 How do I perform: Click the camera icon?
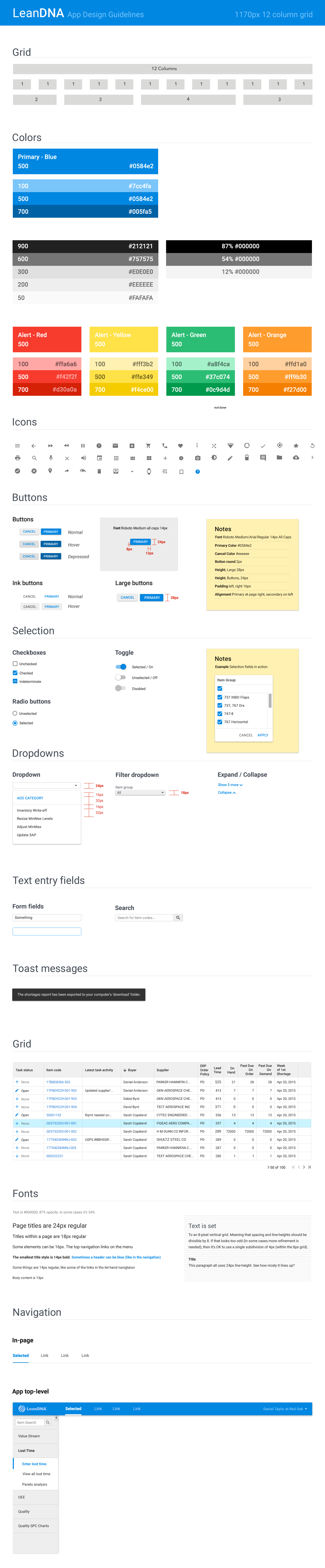197,458
